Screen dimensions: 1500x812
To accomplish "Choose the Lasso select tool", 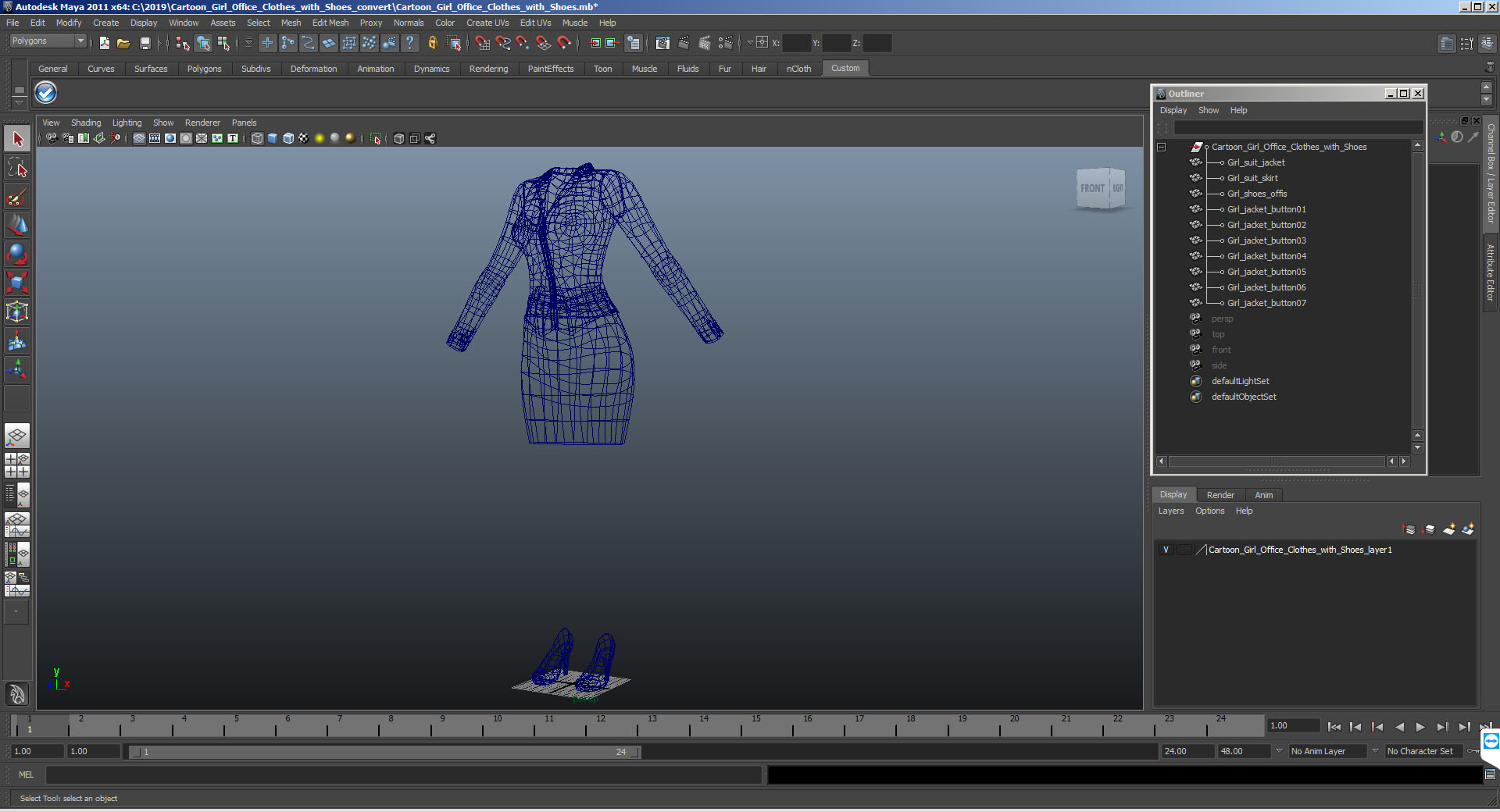I will (17, 168).
